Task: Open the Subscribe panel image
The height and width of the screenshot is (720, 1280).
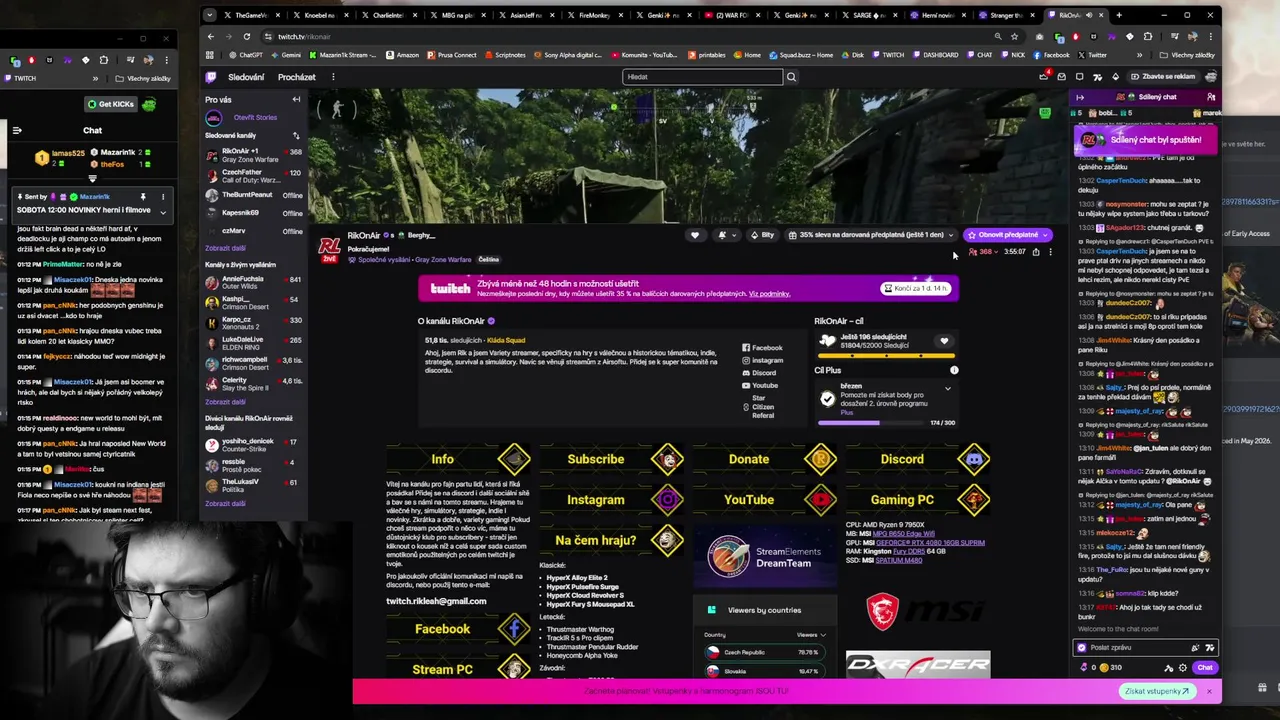Action: 613,459
